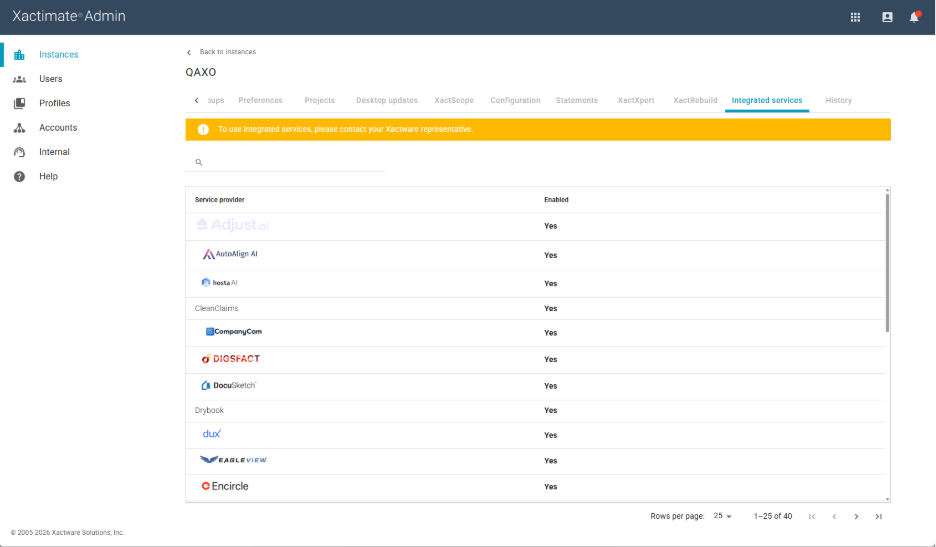
Task: Click the Yes value in the Drybook row
Action: coord(550,410)
